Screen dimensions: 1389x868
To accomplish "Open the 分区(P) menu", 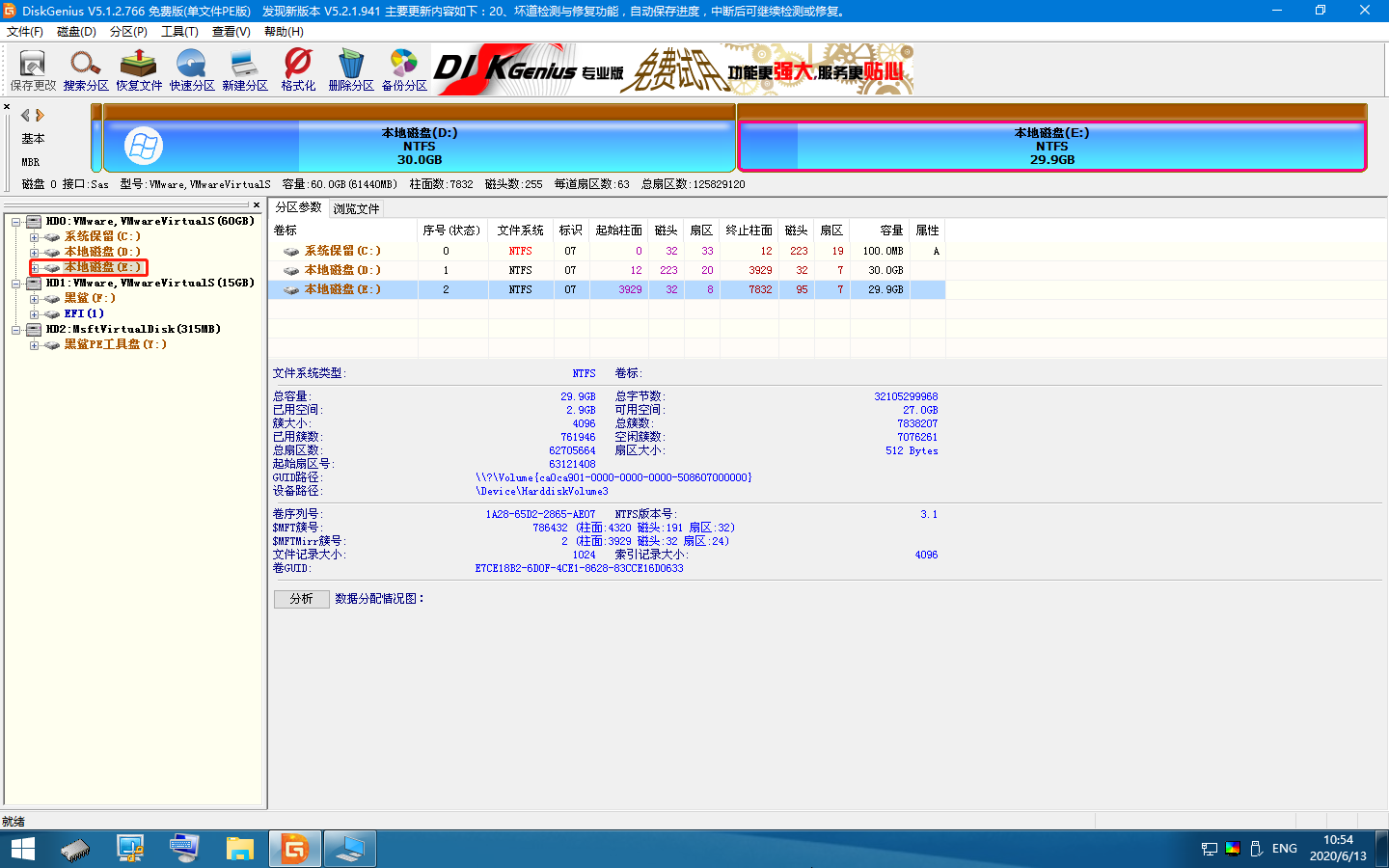I will click(128, 32).
